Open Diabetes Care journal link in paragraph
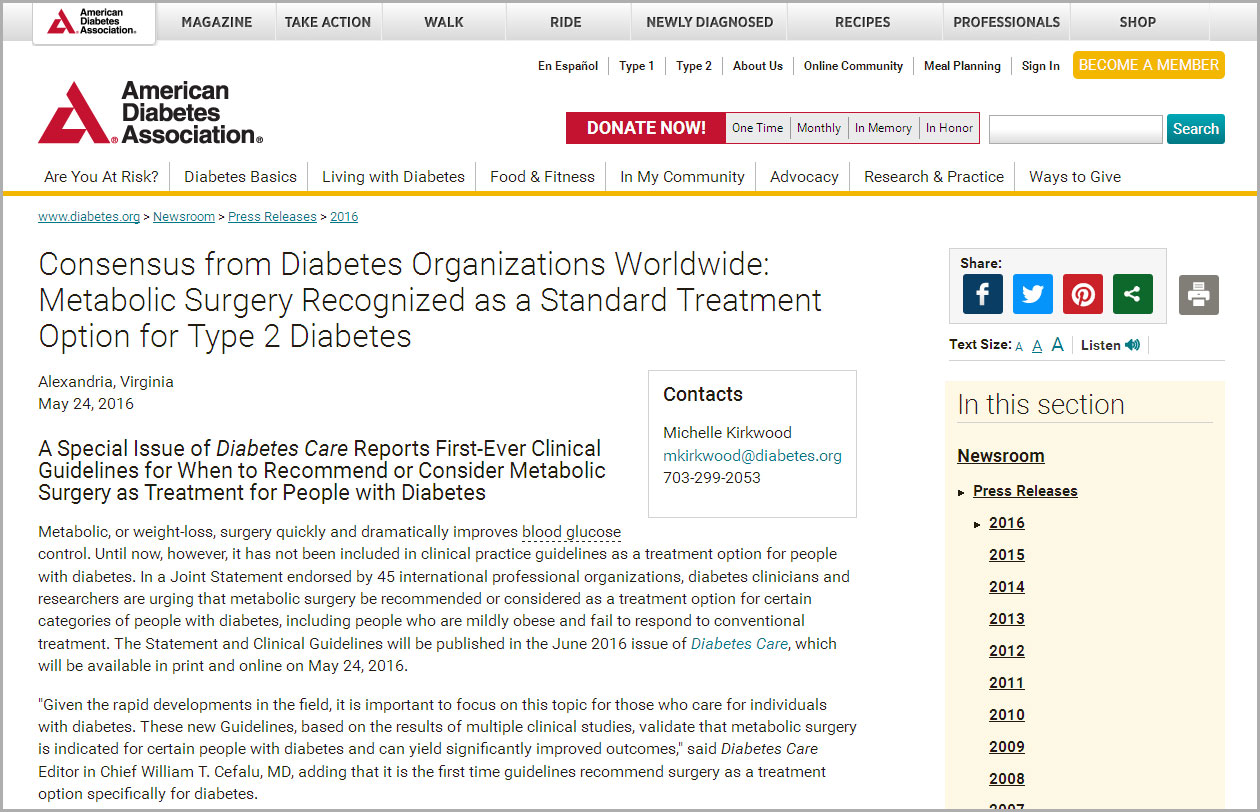 click(739, 644)
